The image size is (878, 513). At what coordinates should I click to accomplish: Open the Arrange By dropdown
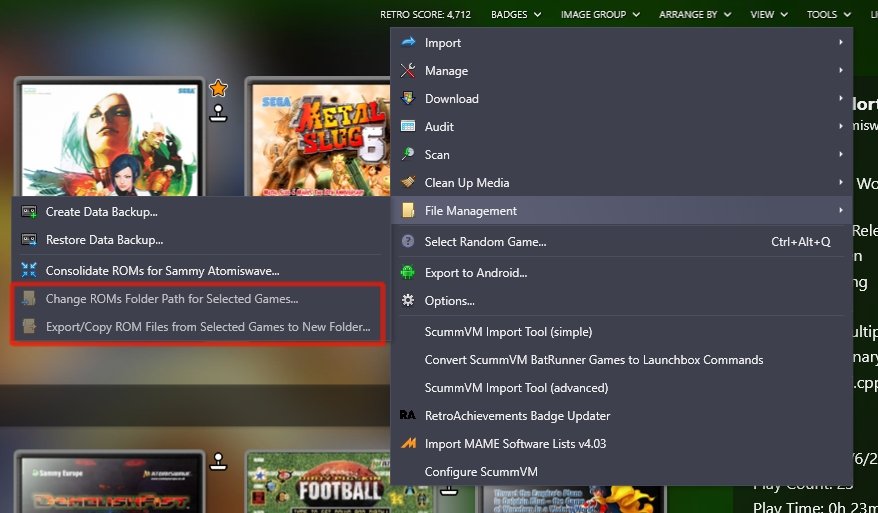tap(695, 15)
